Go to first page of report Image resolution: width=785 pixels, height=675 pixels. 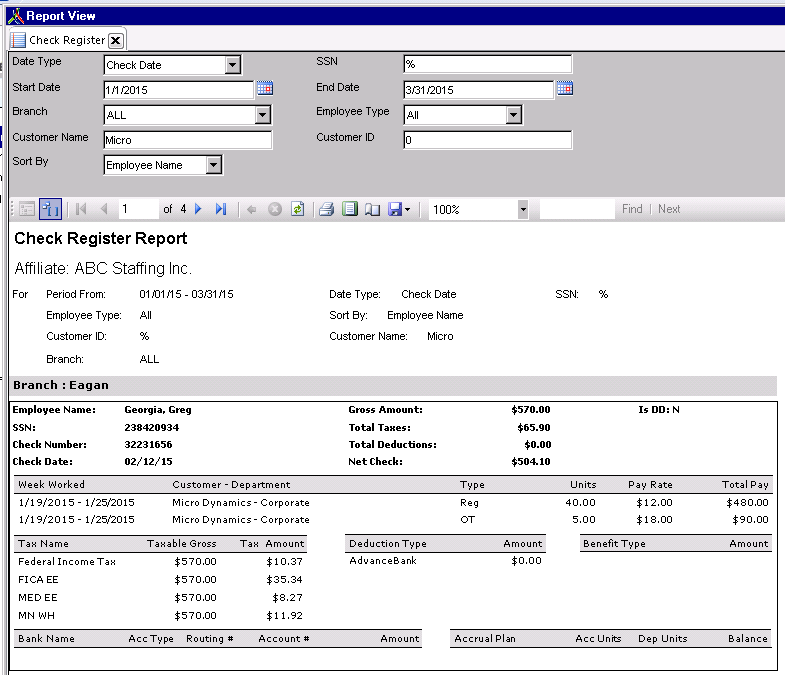81,209
